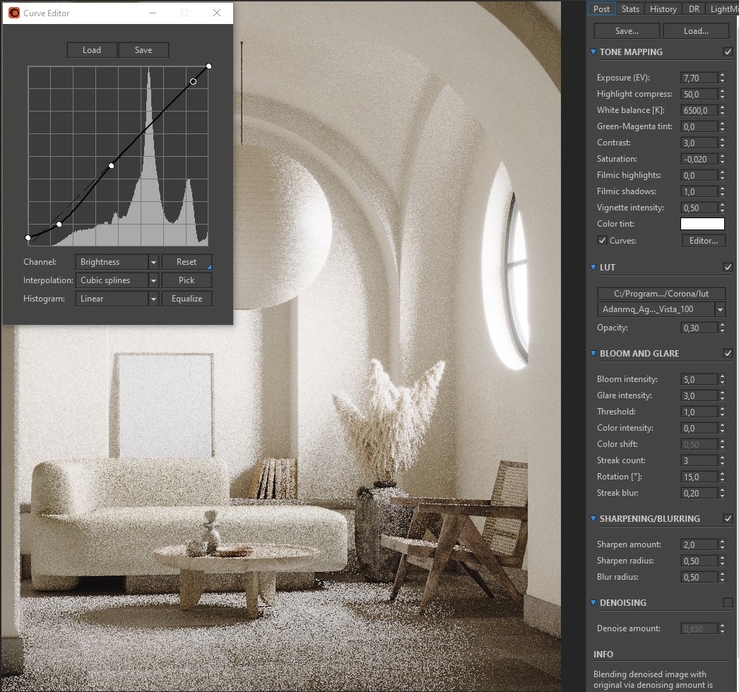739x692 pixels.
Task: Open the Curves Editor... button
Action: tap(703, 241)
